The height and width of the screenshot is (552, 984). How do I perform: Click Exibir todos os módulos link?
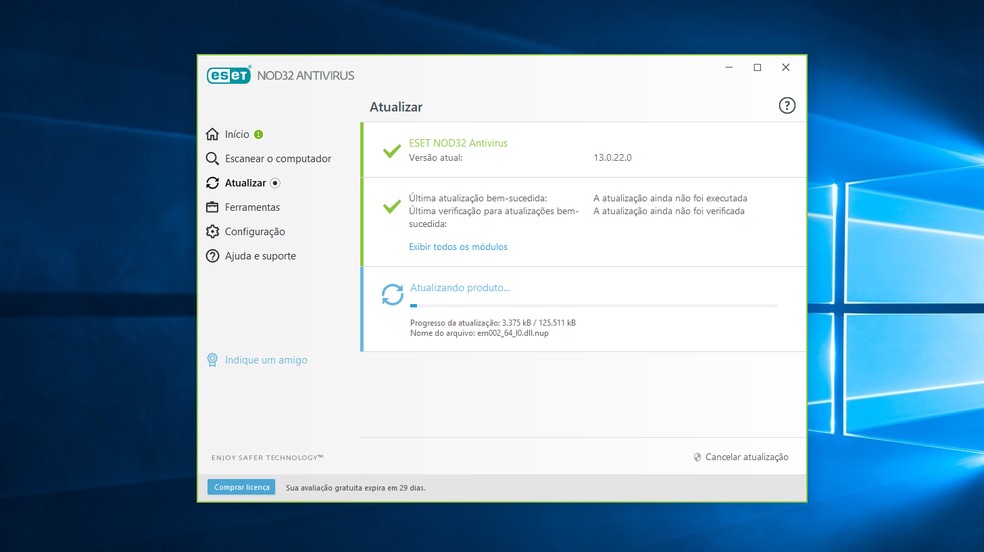pos(458,247)
